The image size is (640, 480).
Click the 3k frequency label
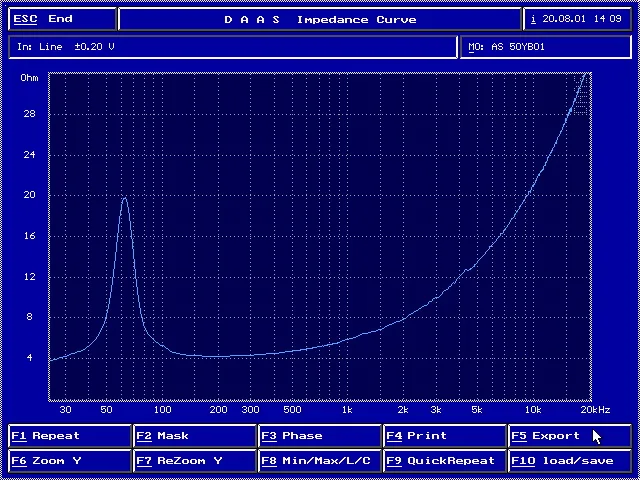pyautogui.click(x=436, y=409)
